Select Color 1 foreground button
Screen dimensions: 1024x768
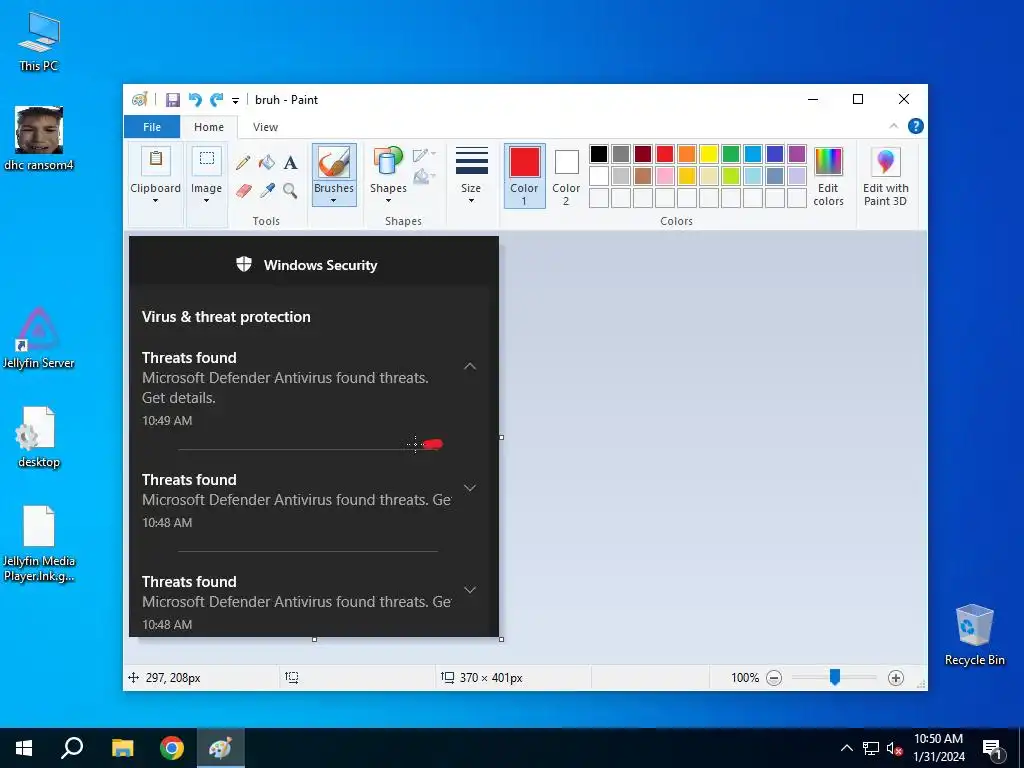[524, 176]
